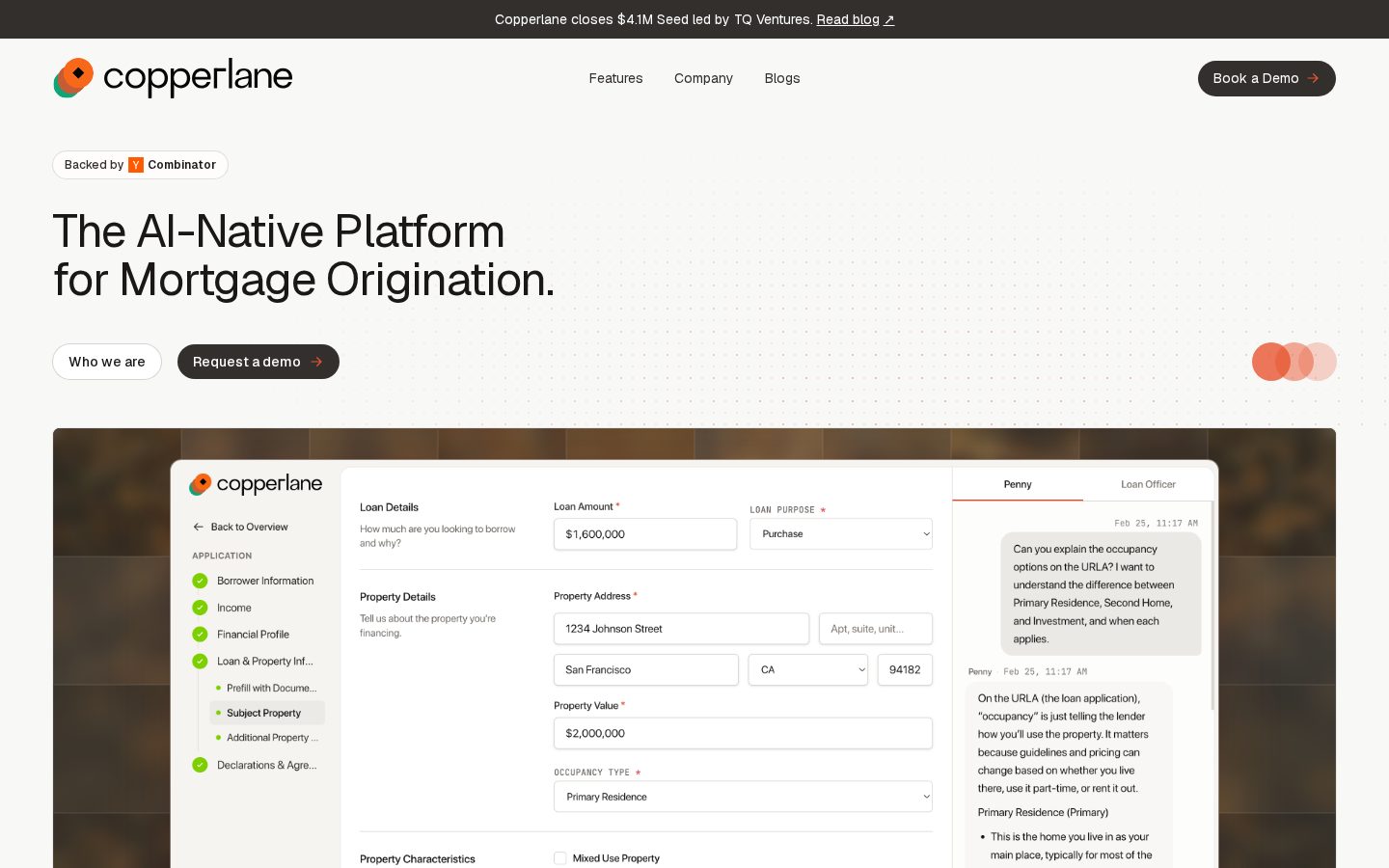Click the green check next to Borrower Information
The height and width of the screenshot is (868, 1389).
(200, 581)
